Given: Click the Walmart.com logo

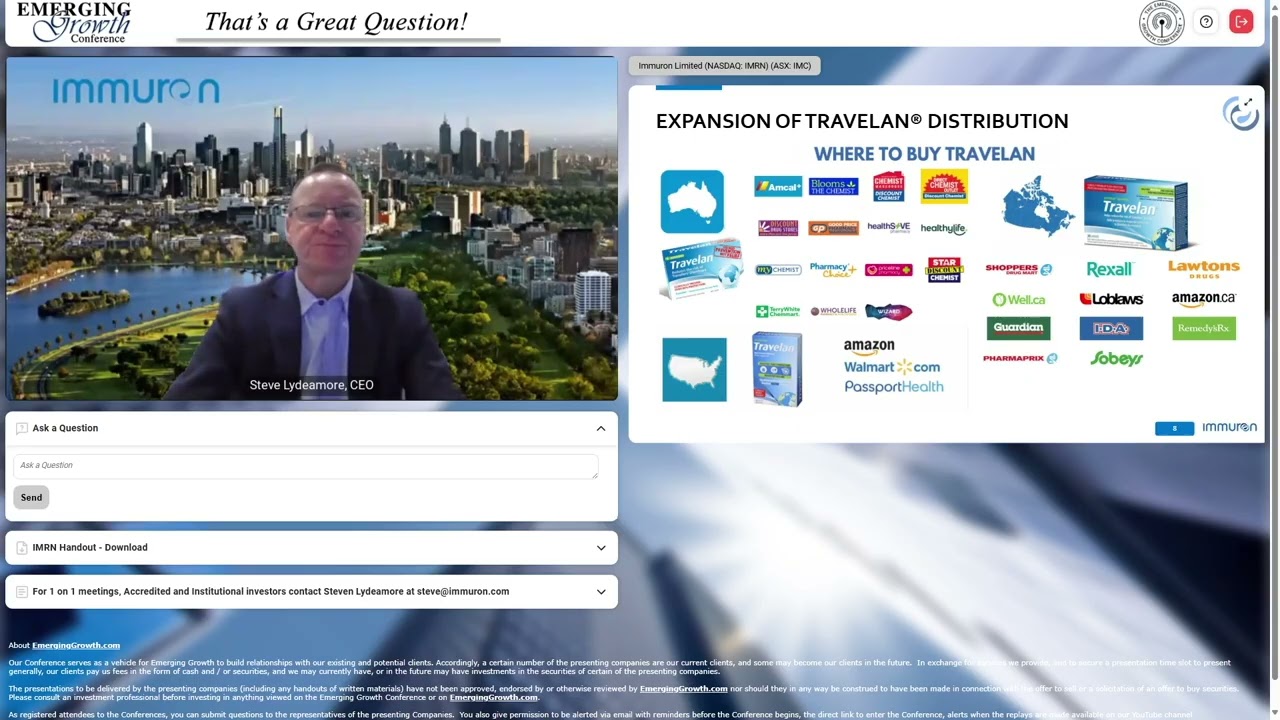Looking at the screenshot, I should pos(892,367).
